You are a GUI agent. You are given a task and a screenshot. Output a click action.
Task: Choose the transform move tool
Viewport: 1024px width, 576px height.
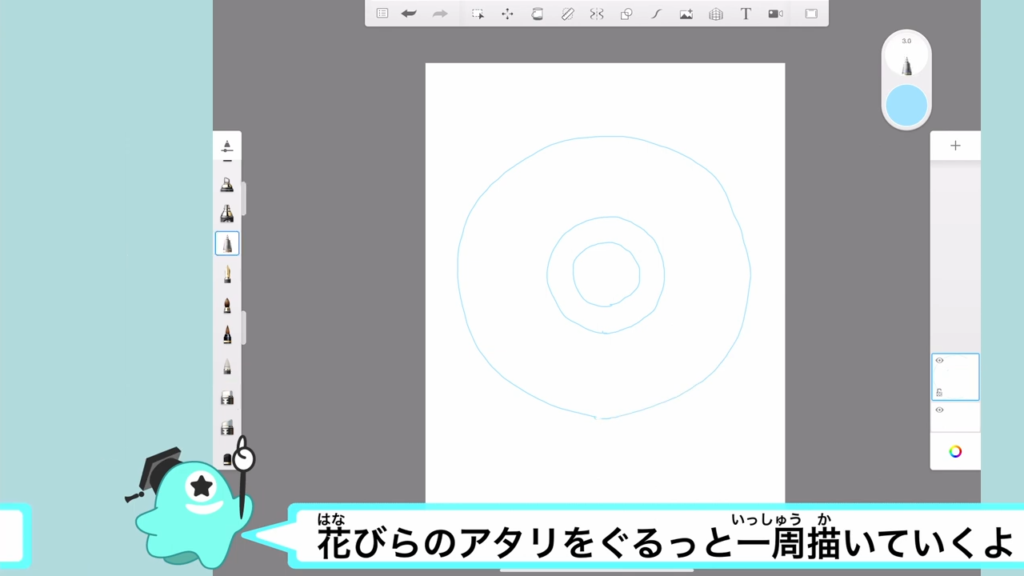(x=507, y=14)
